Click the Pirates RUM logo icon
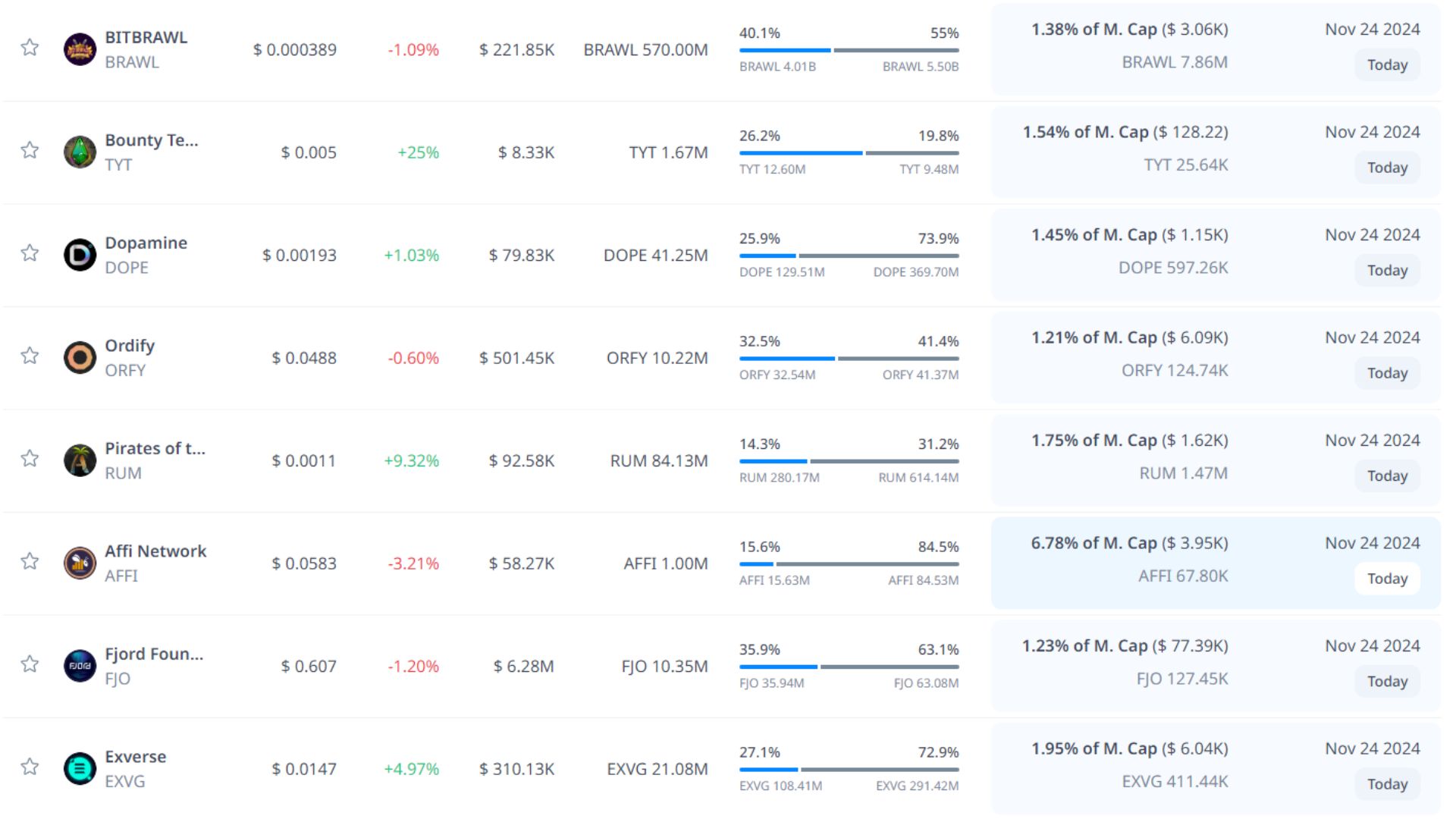 pyautogui.click(x=80, y=460)
